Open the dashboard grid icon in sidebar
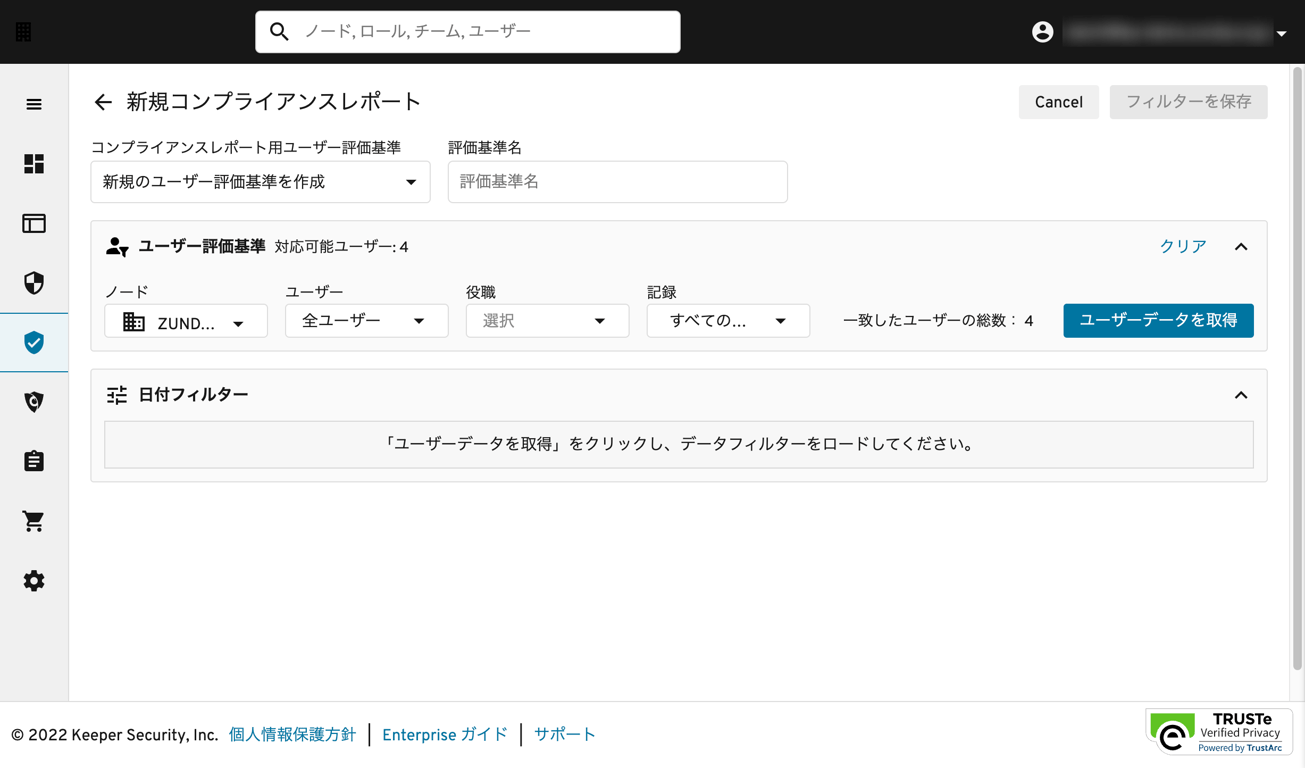 [x=33, y=164]
